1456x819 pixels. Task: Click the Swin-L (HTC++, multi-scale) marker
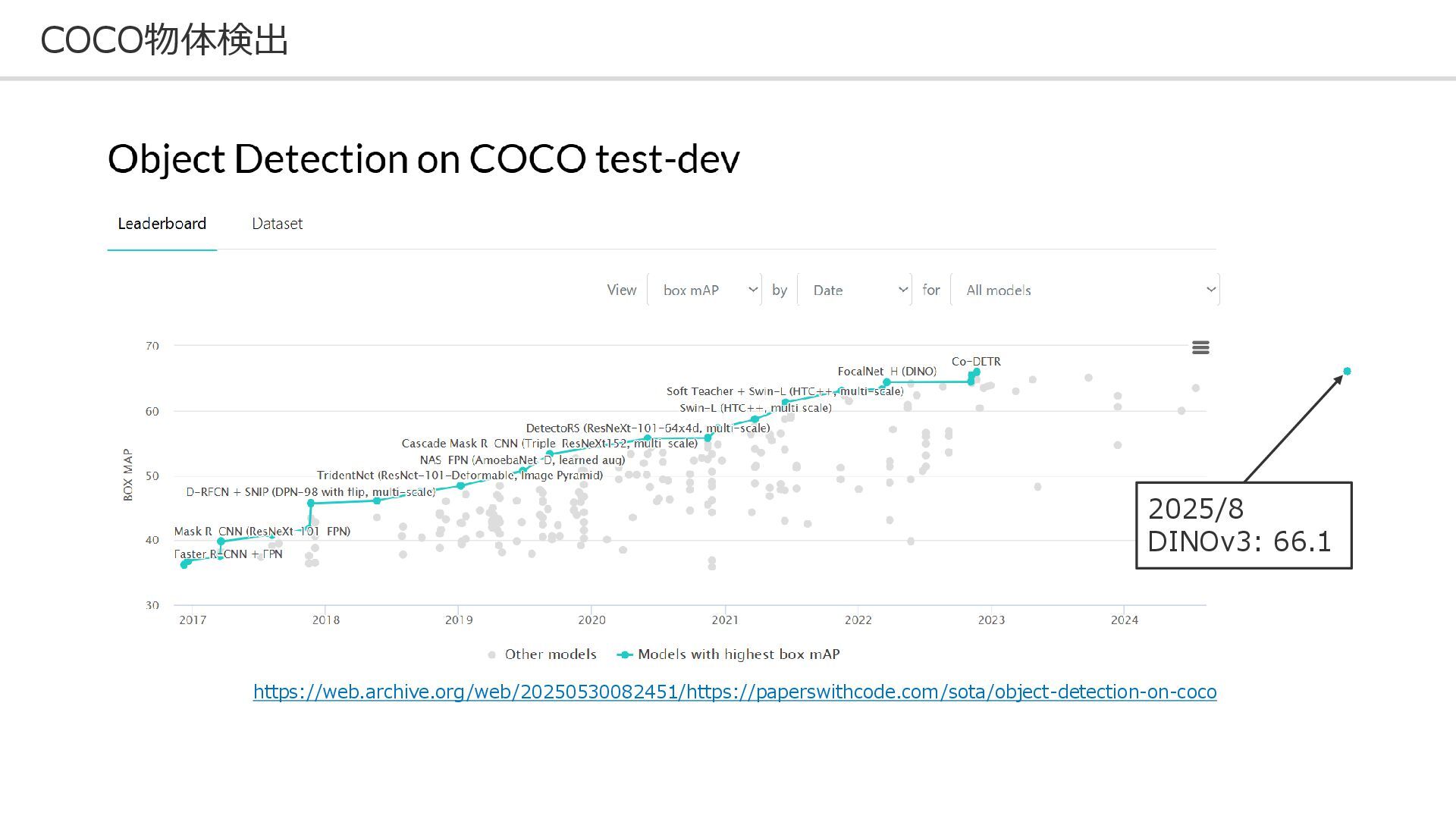[754, 419]
